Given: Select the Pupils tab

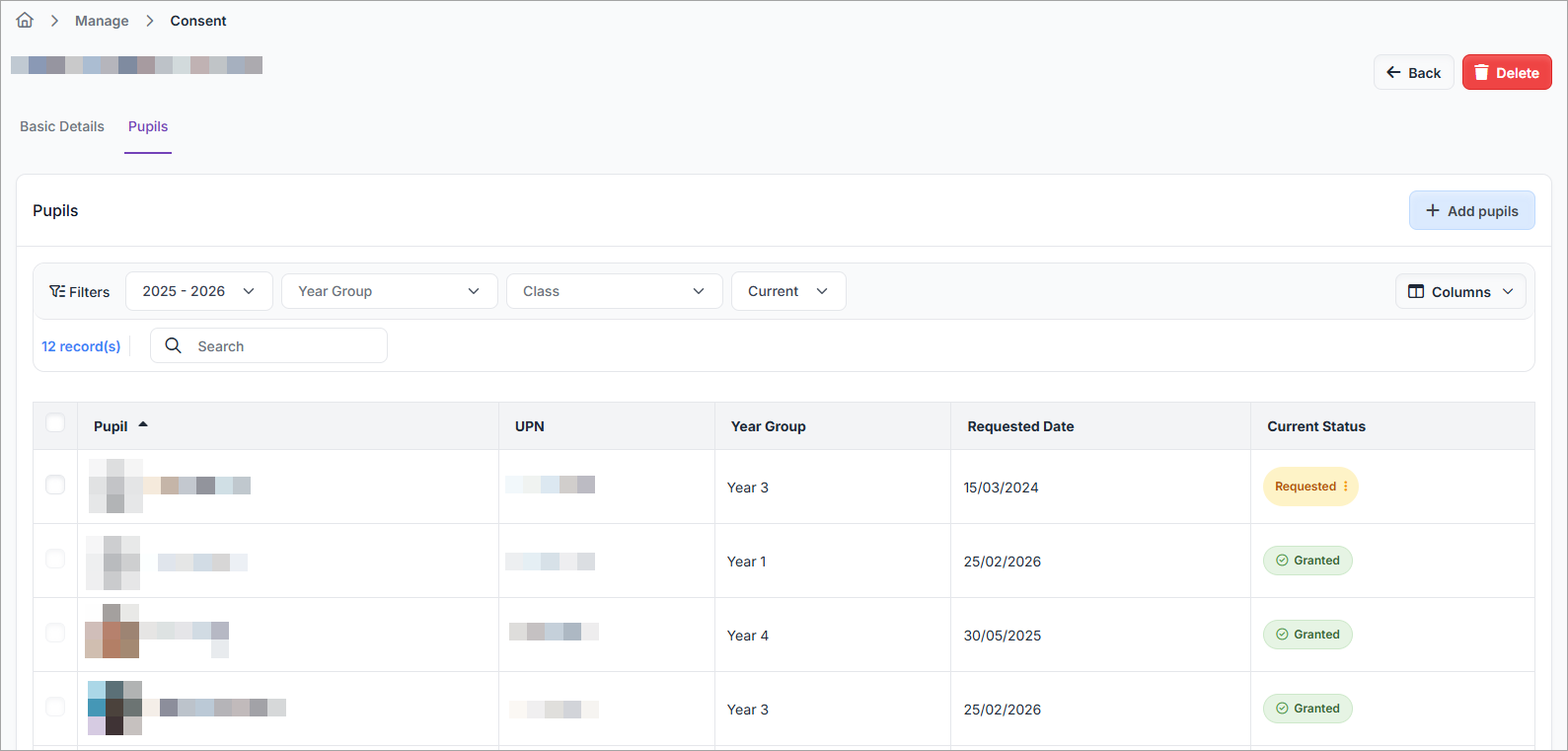Looking at the screenshot, I should [x=148, y=126].
